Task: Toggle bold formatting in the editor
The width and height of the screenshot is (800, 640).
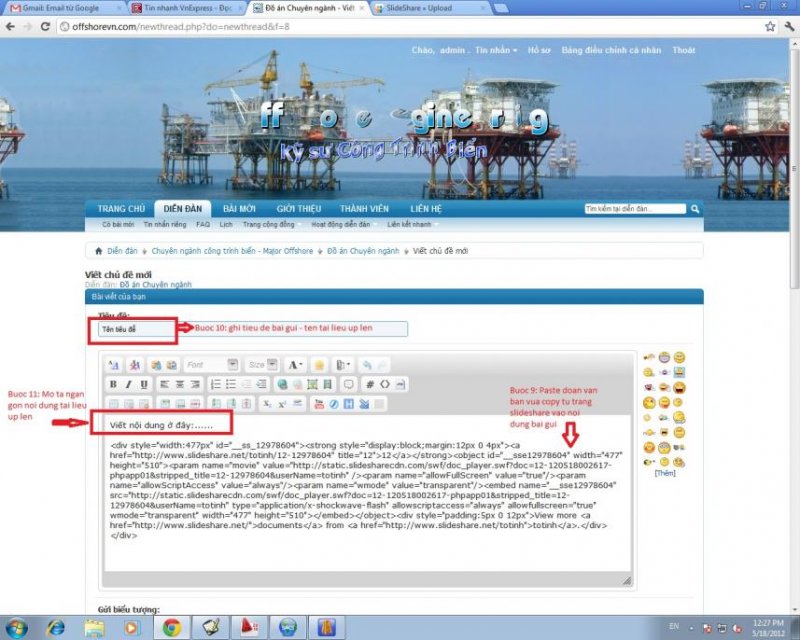Action: 113,384
